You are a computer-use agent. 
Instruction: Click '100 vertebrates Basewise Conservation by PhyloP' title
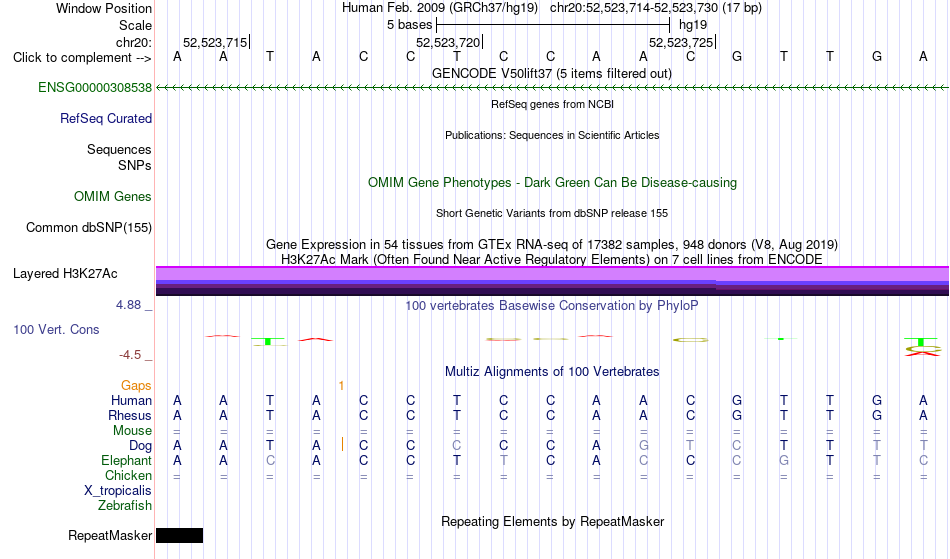point(552,305)
